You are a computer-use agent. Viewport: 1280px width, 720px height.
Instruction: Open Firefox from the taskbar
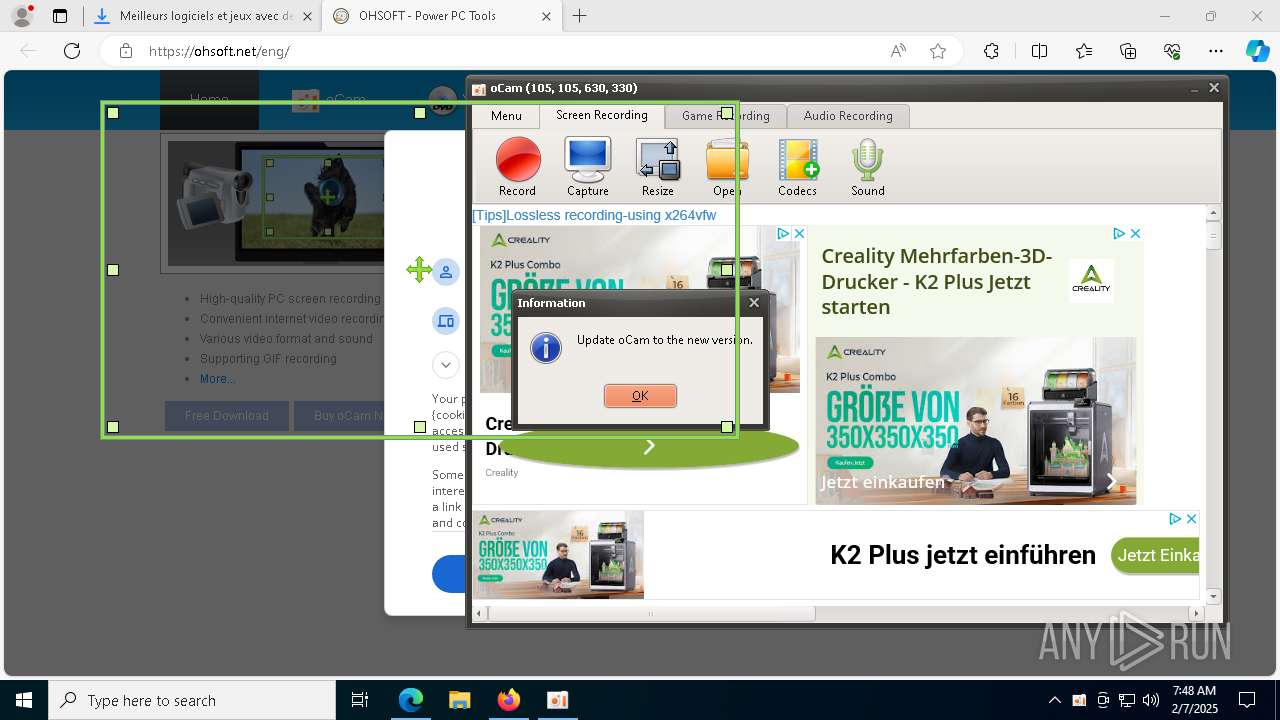(509, 700)
